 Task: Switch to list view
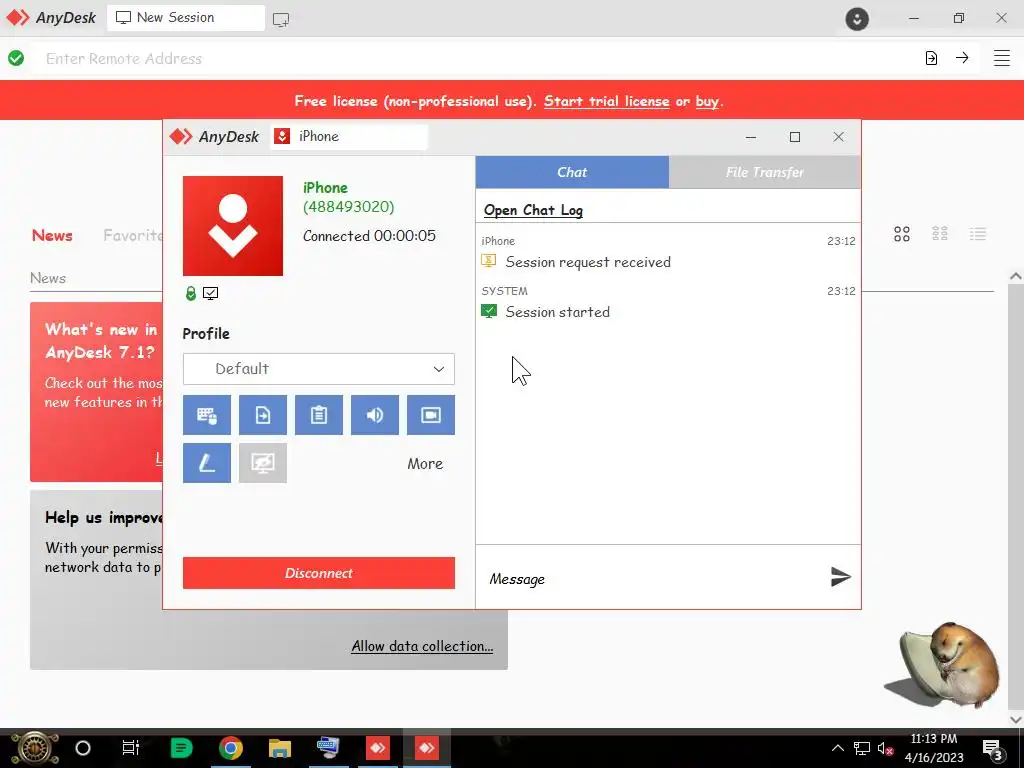click(978, 234)
